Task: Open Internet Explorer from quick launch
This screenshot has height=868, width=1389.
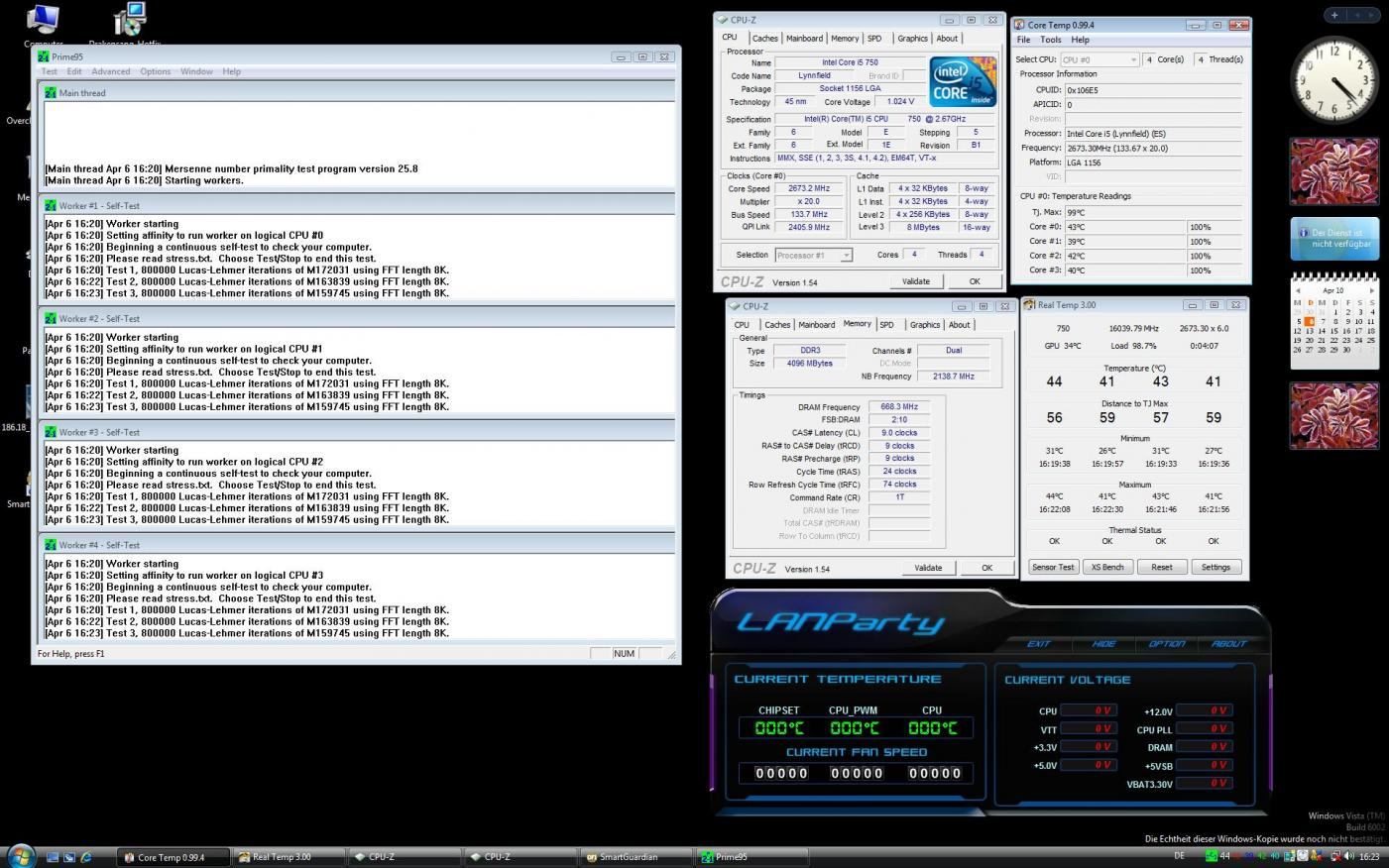Action: (x=86, y=857)
